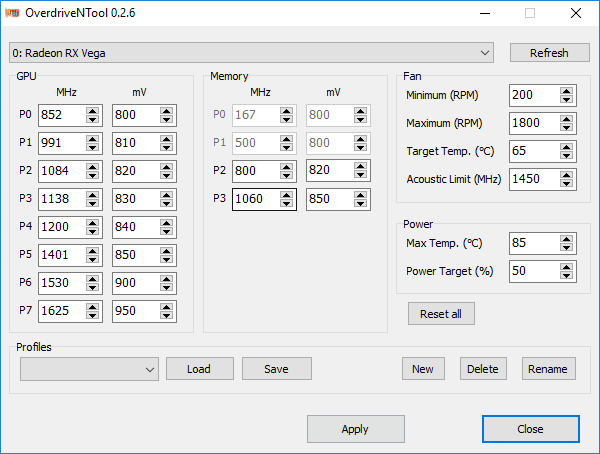Image resolution: width=600 pixels, height=454 pixels.
Task: Decrease Memory P3 mV with the down arrow
Action: pos(360,203)
